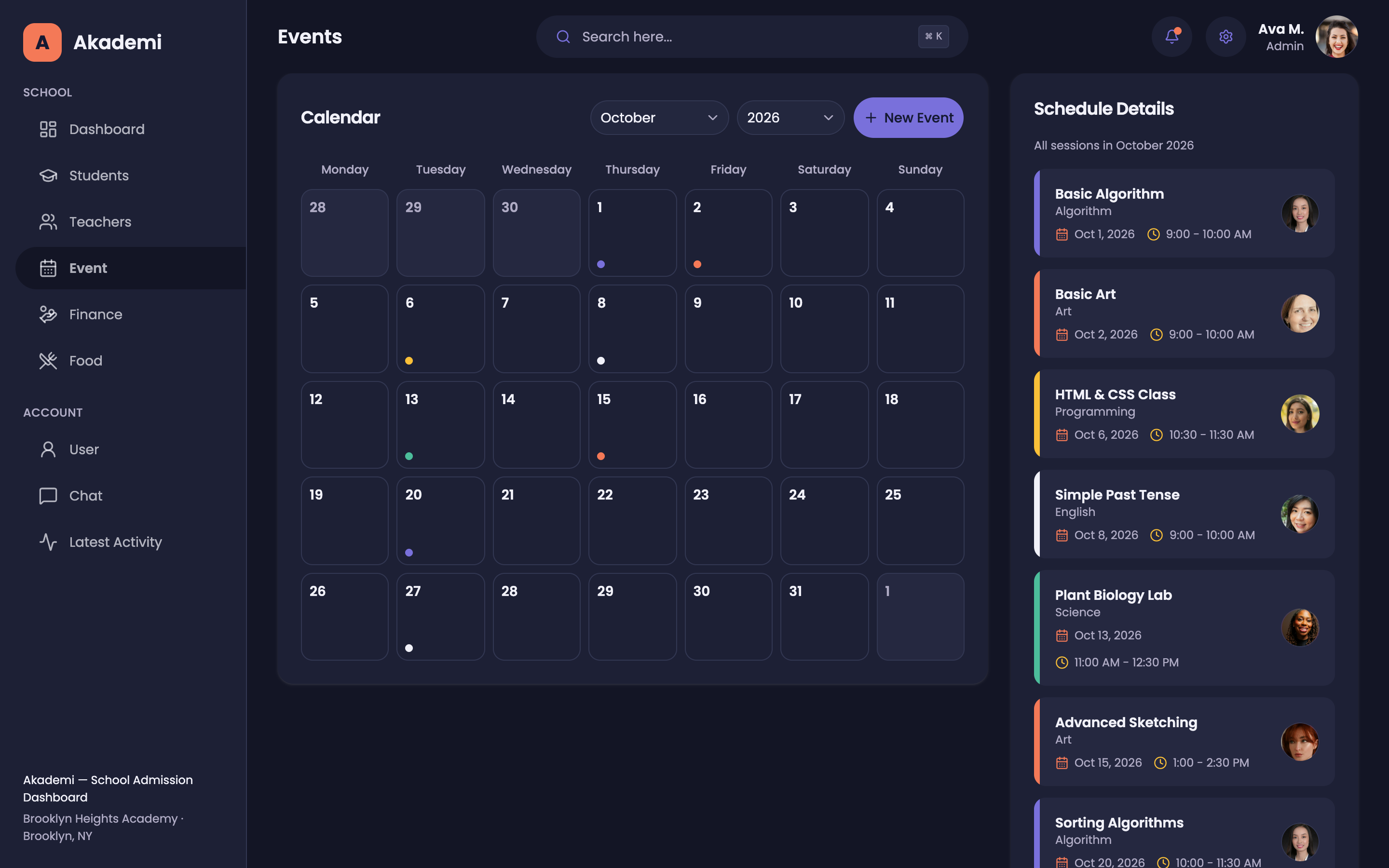
Task: Click the Teachers people icon
Action: click(48, 222)
